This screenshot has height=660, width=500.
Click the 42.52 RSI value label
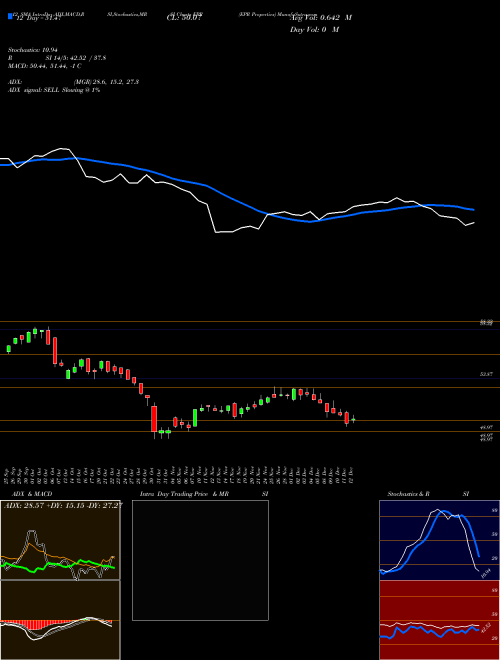point(486,628)
